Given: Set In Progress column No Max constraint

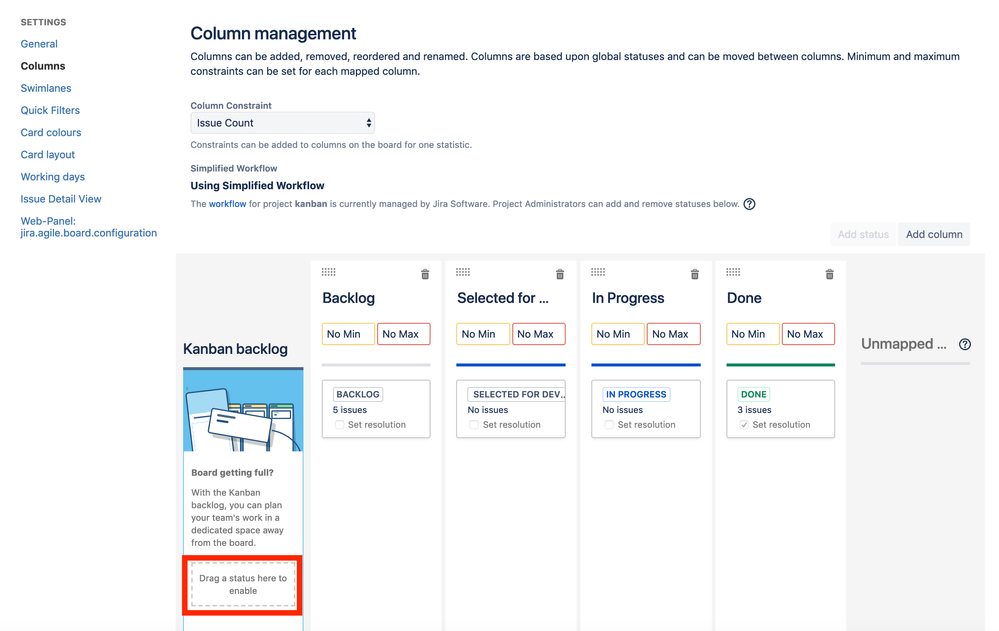Looking at the screenshot, I should [x=674, y=334].
